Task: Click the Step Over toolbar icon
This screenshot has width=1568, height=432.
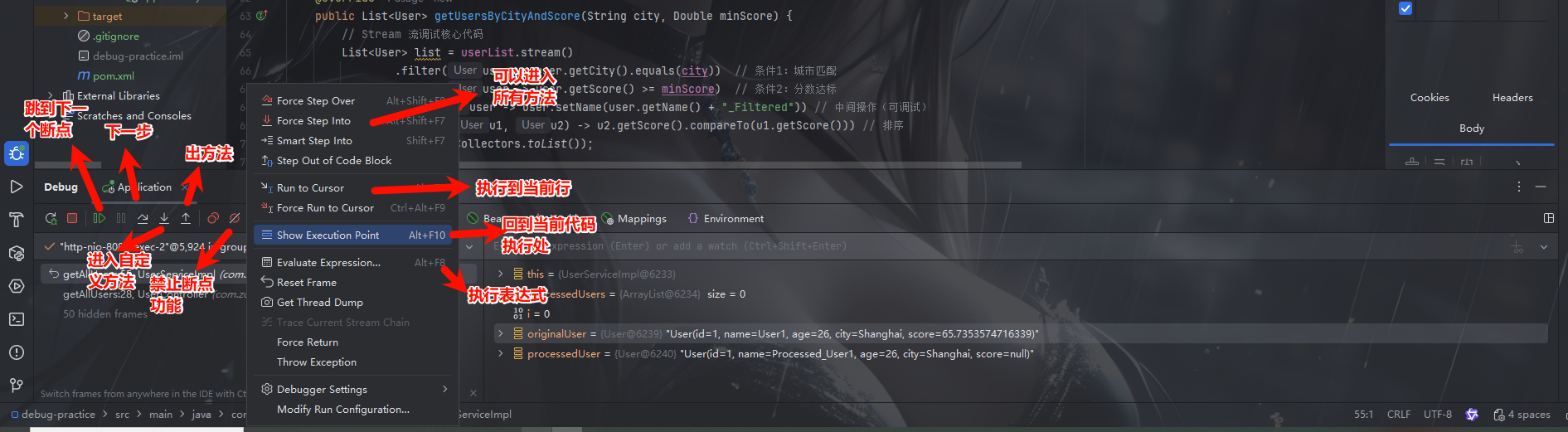Action: click(x=143, y=218)
